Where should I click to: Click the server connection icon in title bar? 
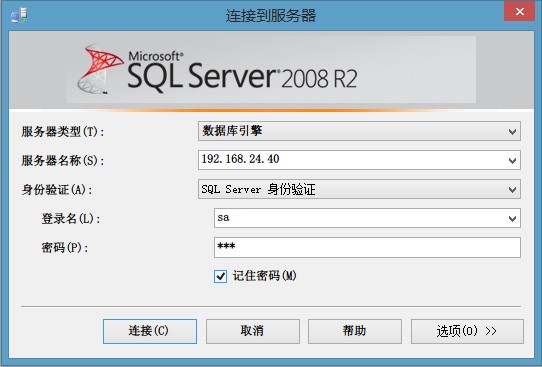click(19, 15)
